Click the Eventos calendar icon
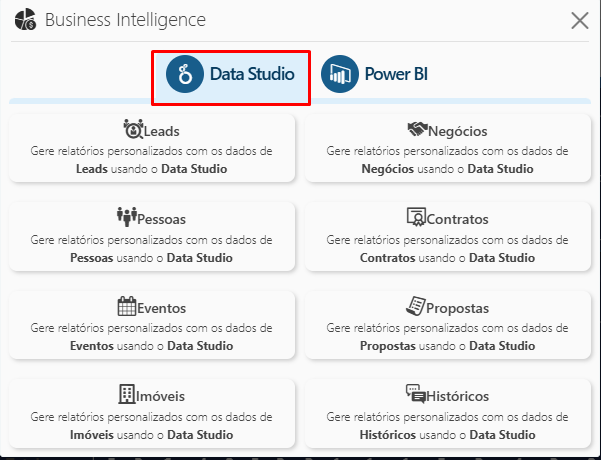601x460 pixels. (127, 306)
